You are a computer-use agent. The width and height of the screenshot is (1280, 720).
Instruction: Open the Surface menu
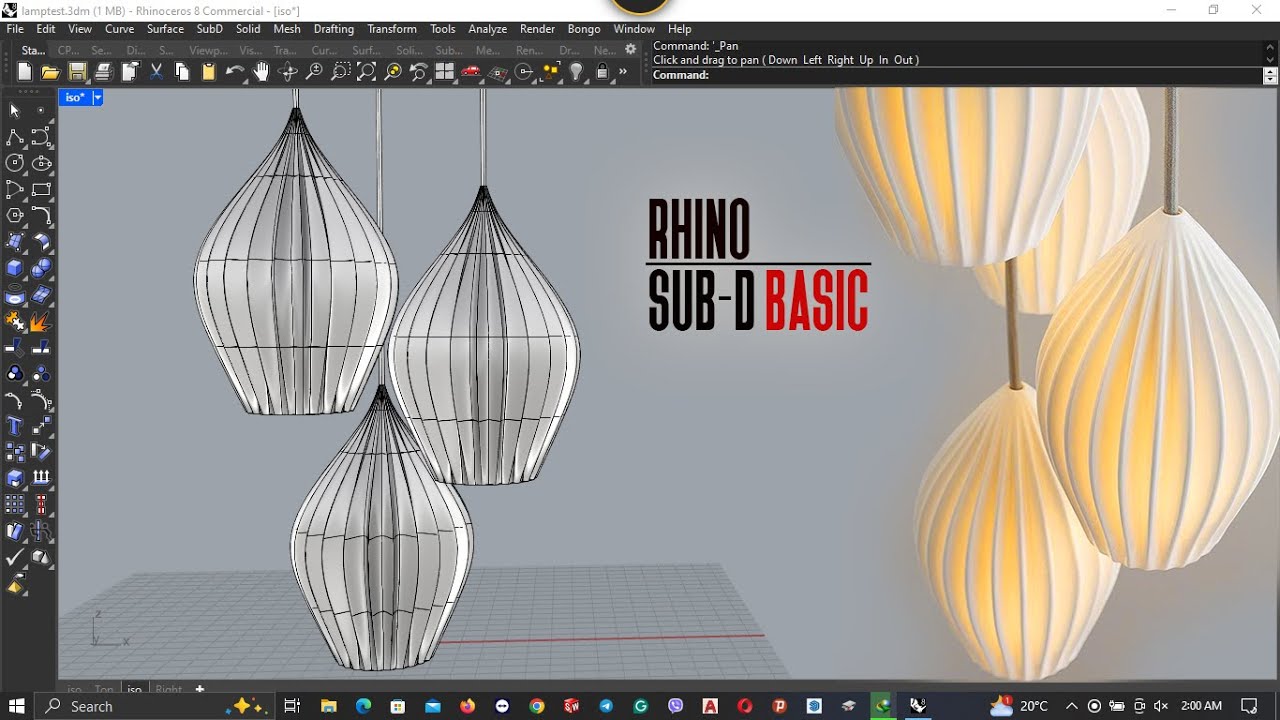[x=165, y=29]
